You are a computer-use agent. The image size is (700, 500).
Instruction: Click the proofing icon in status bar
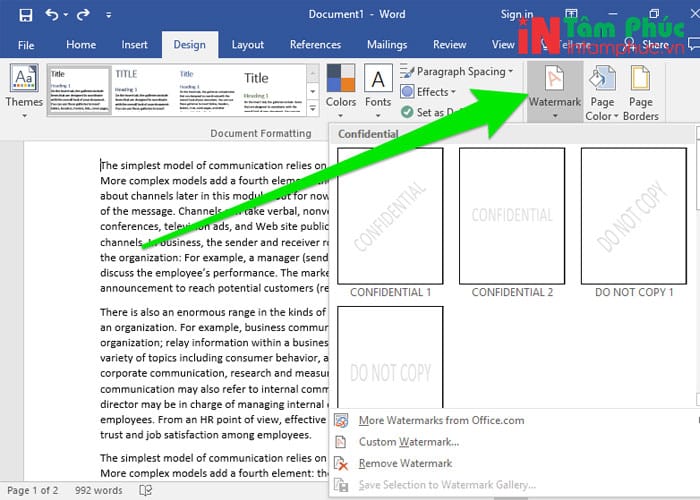[x=146, y=490]
